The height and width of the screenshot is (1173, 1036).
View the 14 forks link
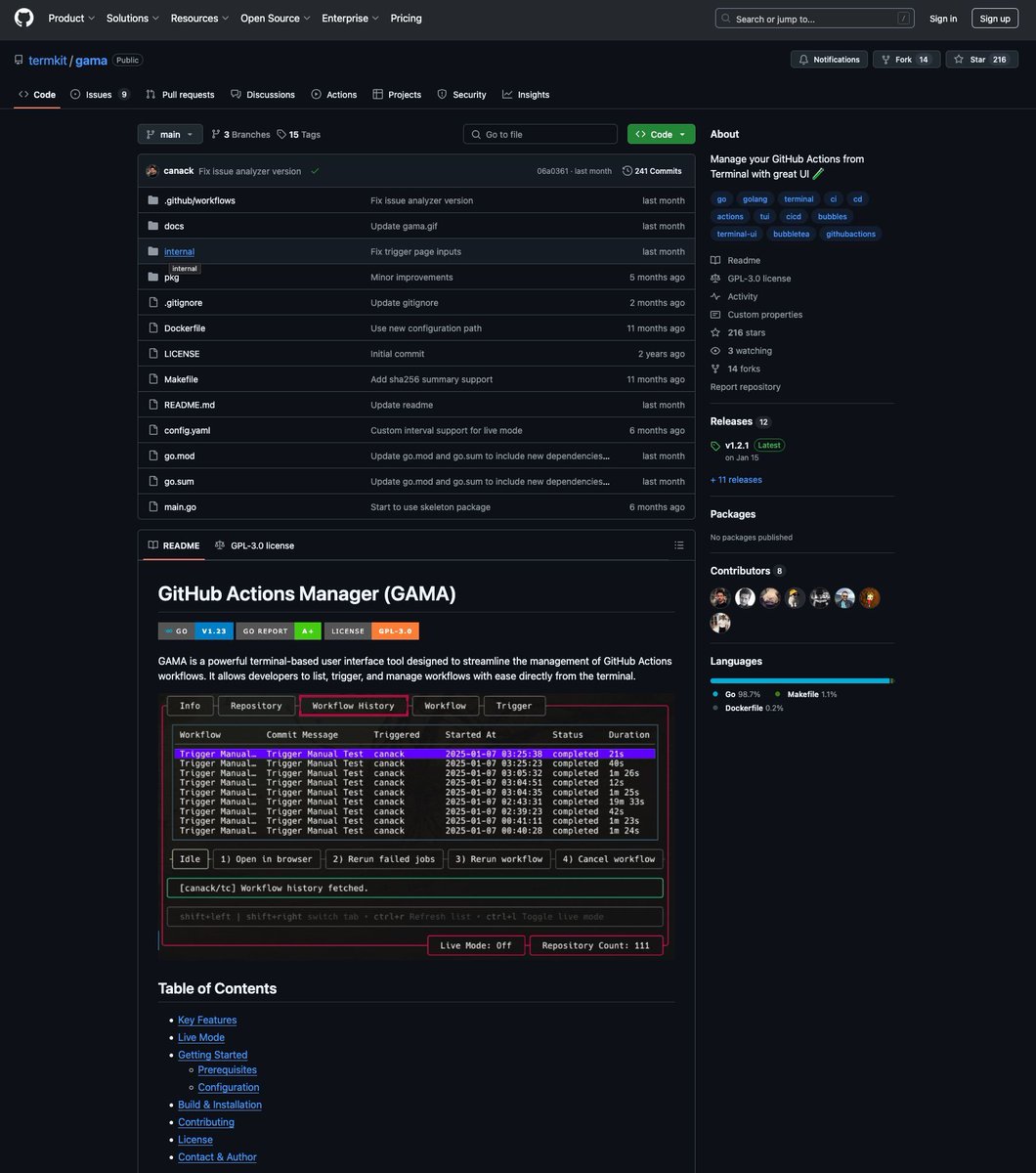(735, 369)
